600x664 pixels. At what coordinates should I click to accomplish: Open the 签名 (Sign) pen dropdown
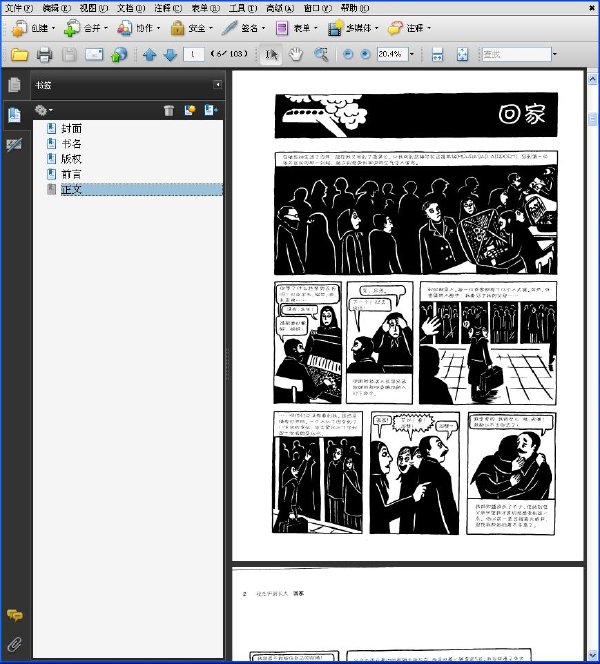(243, 28)
